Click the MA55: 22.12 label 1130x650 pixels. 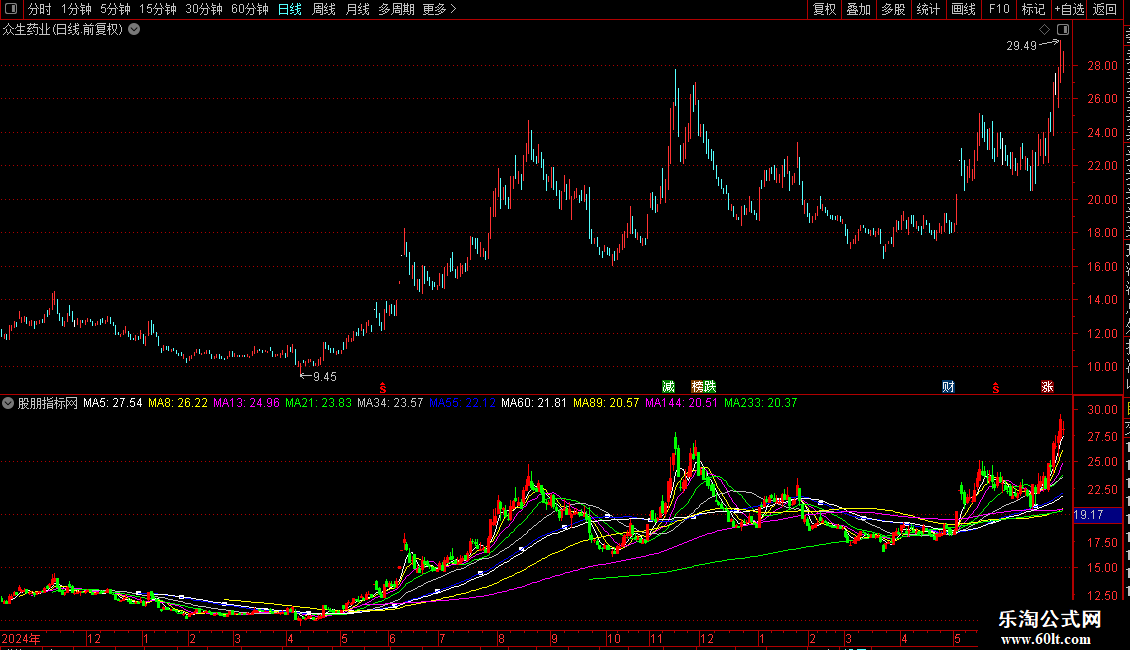point(462,403)
